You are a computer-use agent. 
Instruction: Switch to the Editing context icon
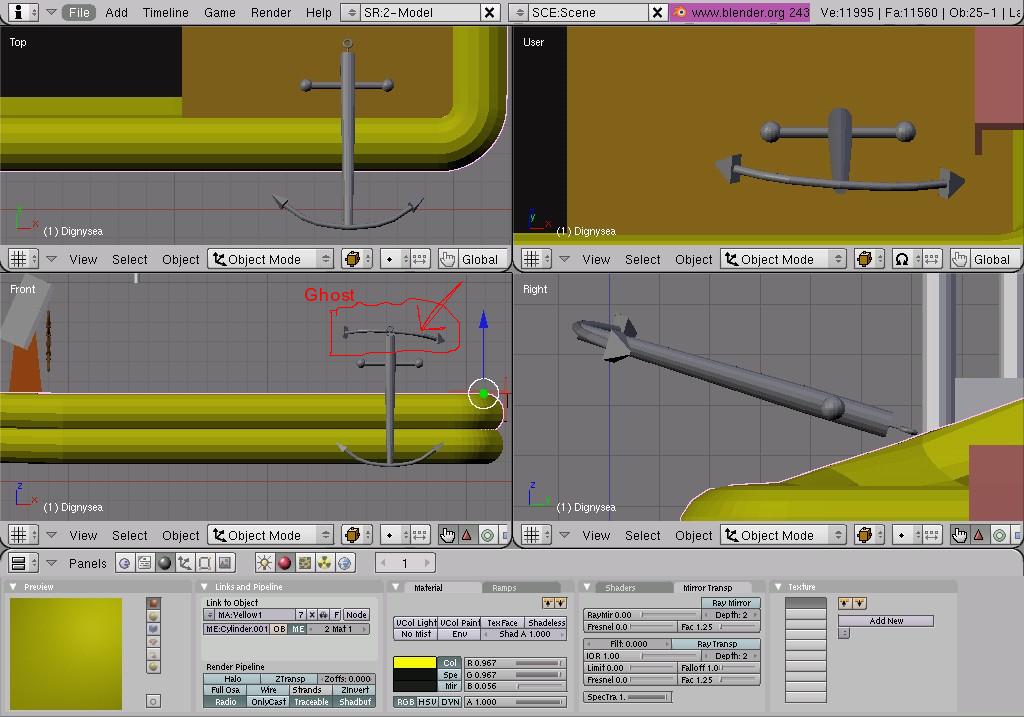pos(204,563)
